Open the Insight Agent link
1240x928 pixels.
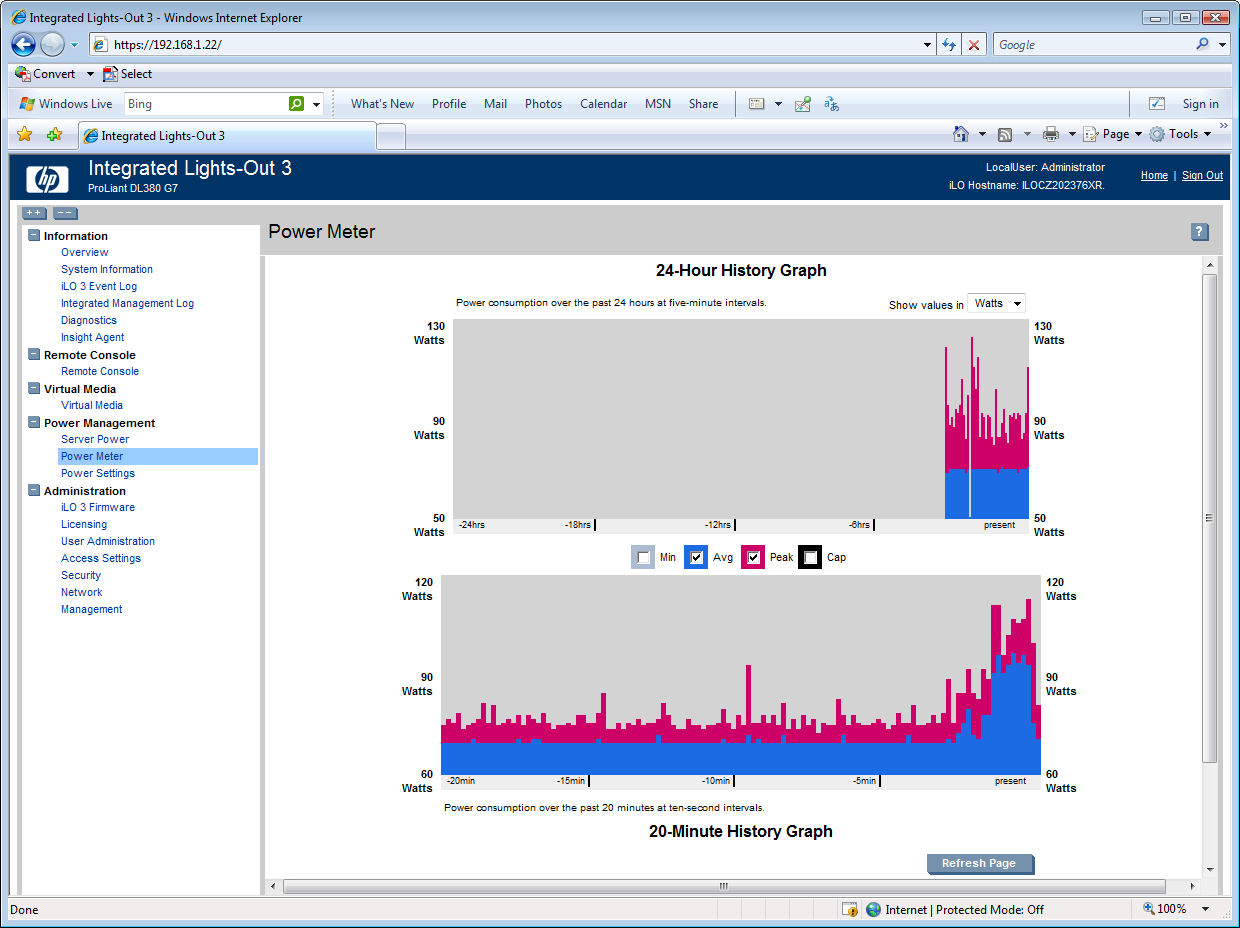click(x=93, y=338)
